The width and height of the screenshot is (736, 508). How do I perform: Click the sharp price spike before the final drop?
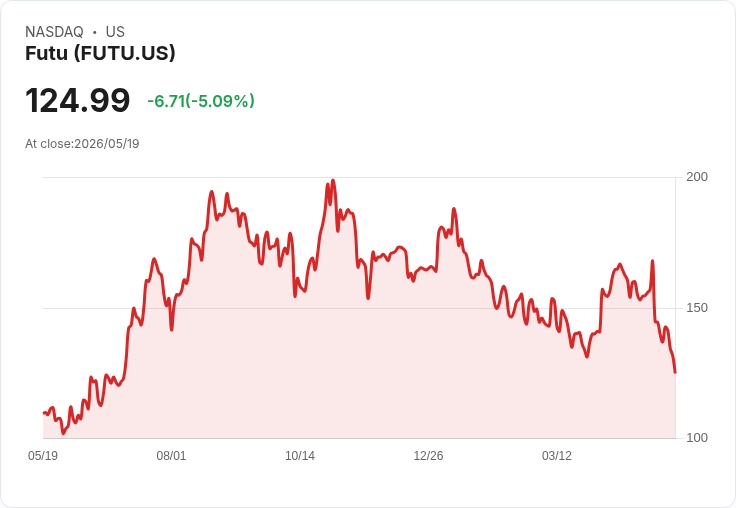652,261
